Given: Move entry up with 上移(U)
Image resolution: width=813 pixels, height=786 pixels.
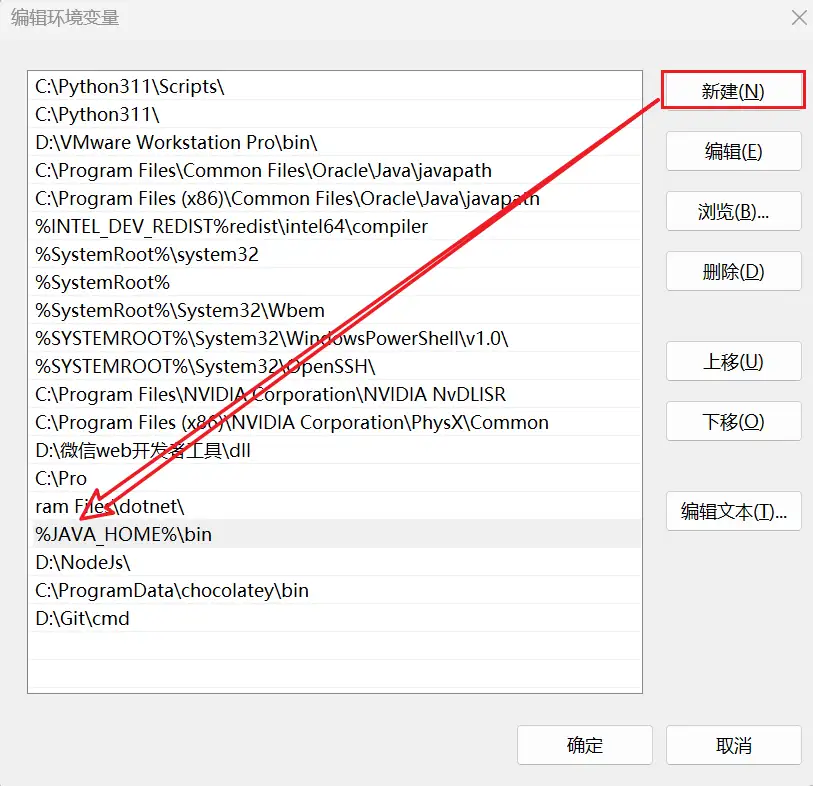Looking at the screenshot, I should coord(733,361).
